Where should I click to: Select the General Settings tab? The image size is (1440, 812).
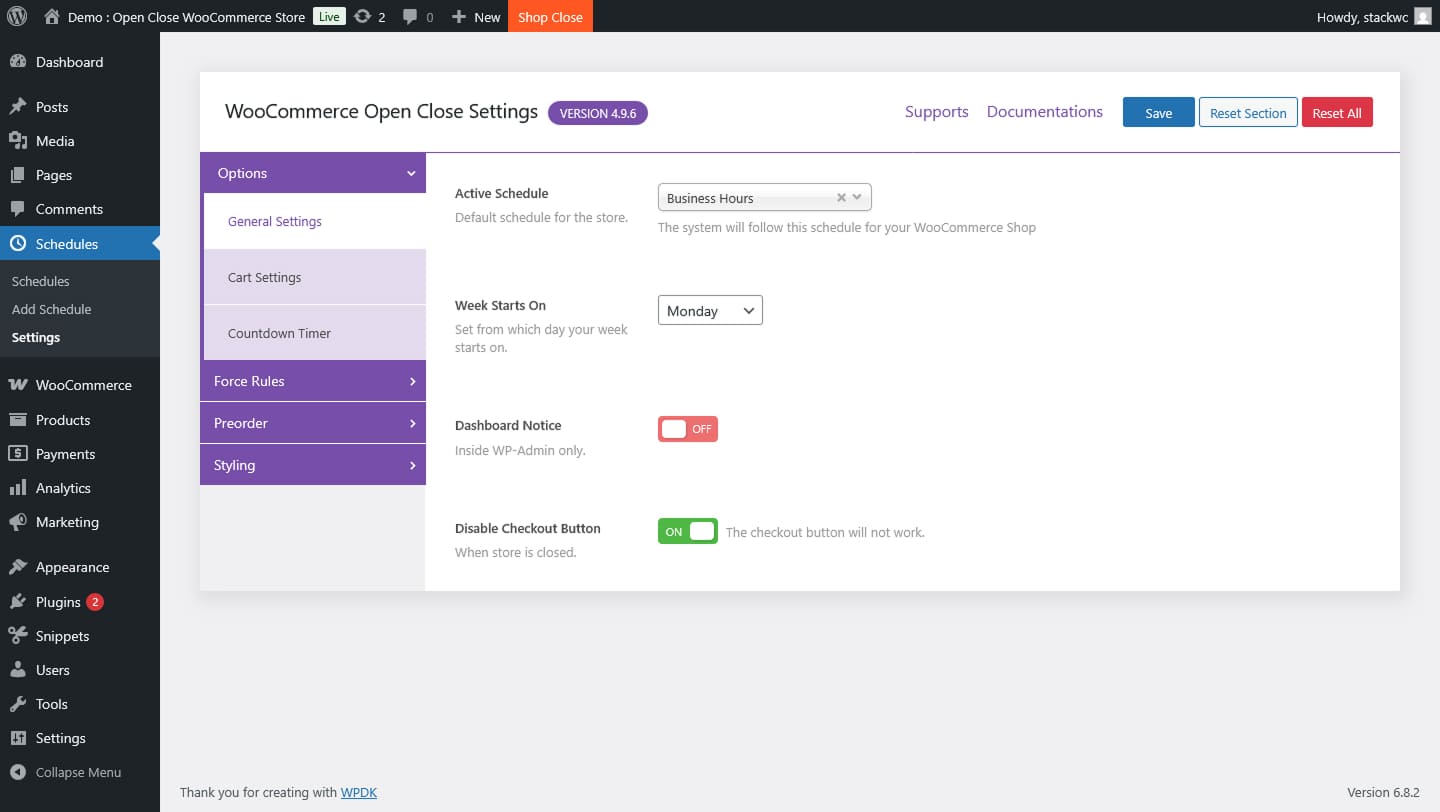pos(315,221)
